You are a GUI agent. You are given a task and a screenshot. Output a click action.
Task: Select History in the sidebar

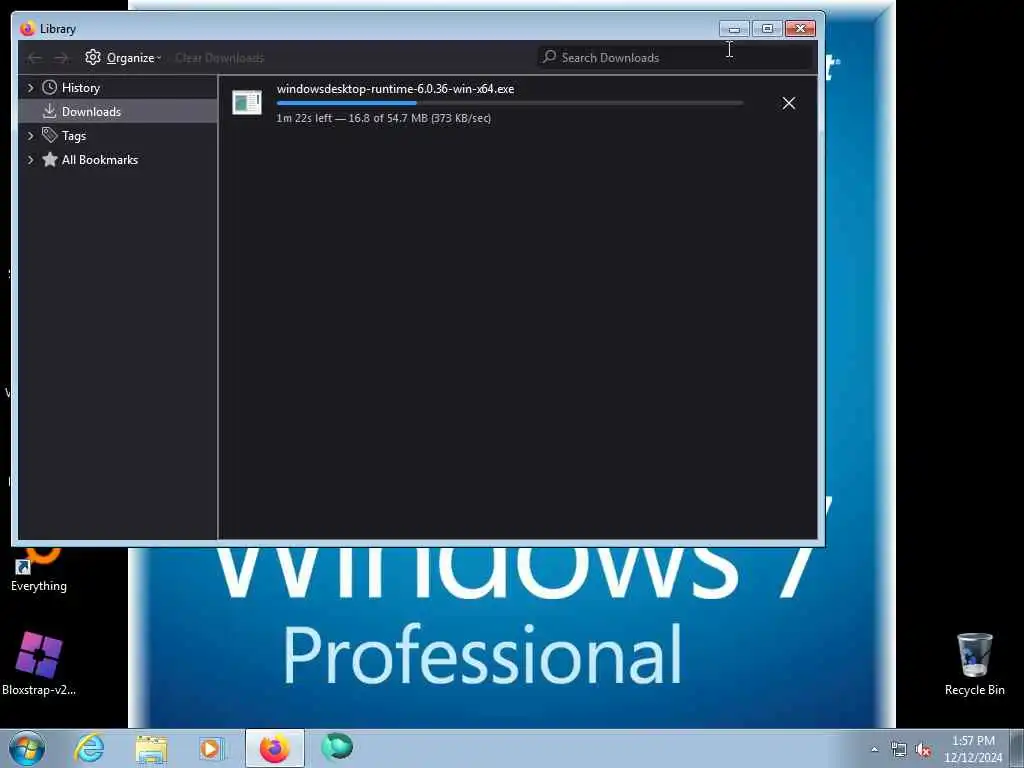[118, 88]
